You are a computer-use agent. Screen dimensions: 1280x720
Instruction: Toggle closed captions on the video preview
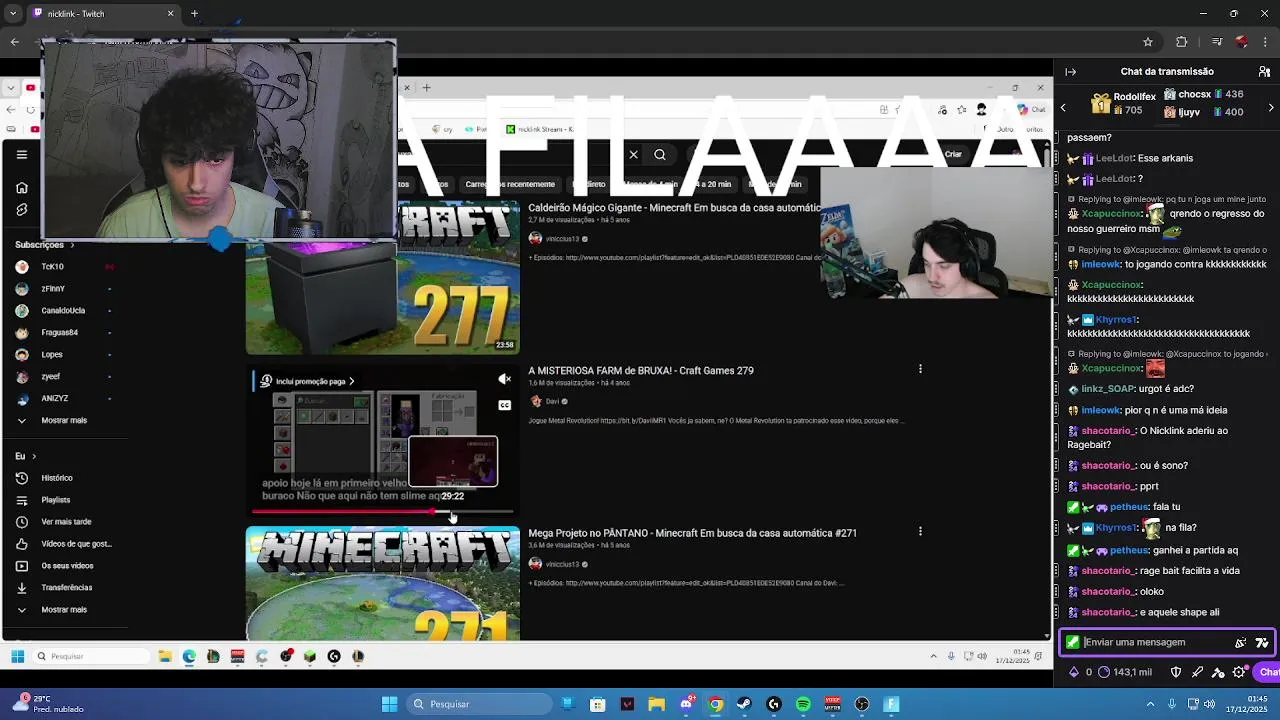coord(505,405)
